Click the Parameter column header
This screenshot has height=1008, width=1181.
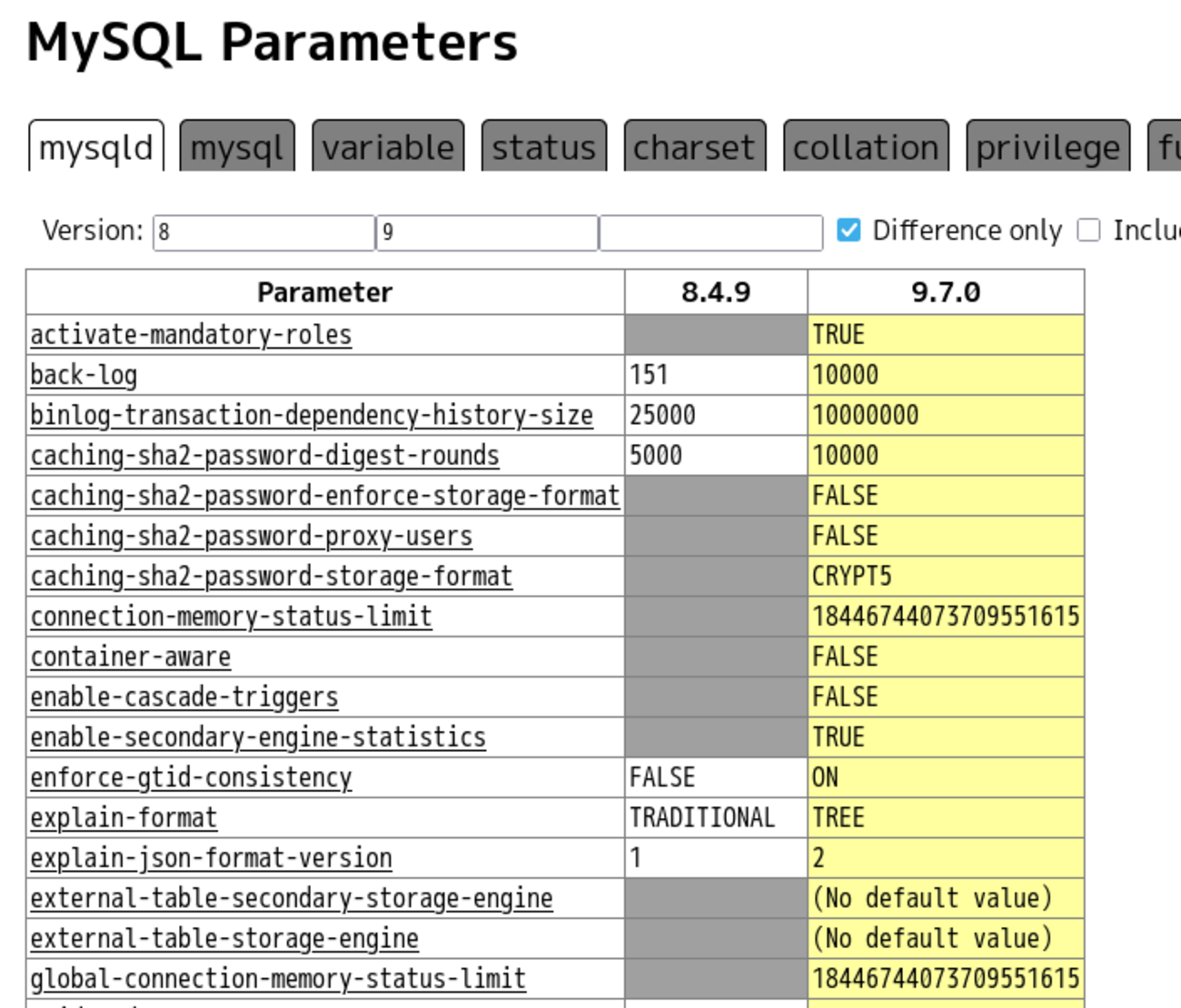[x=325, y=292]
